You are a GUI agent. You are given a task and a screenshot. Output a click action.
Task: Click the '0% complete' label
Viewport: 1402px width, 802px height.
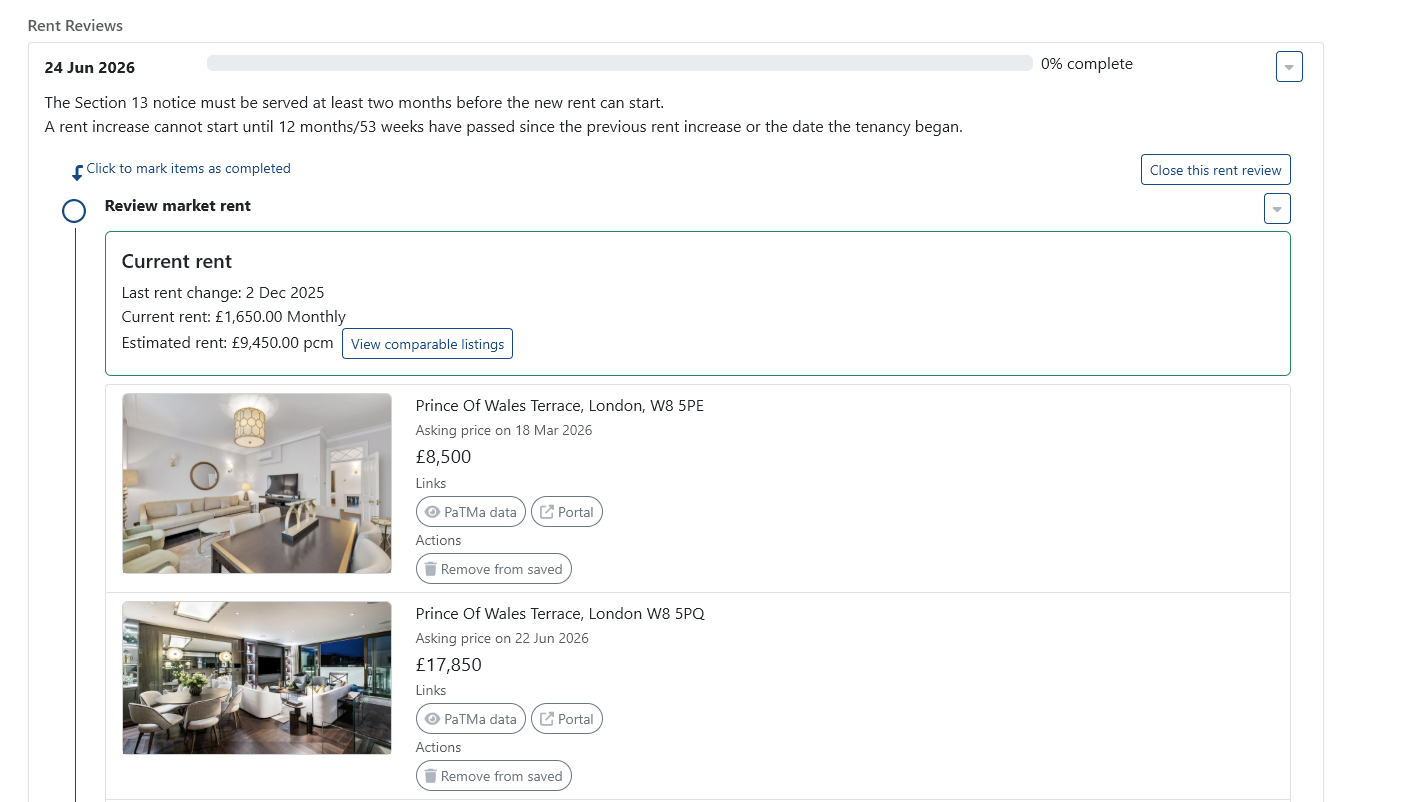click(1087, 64)
